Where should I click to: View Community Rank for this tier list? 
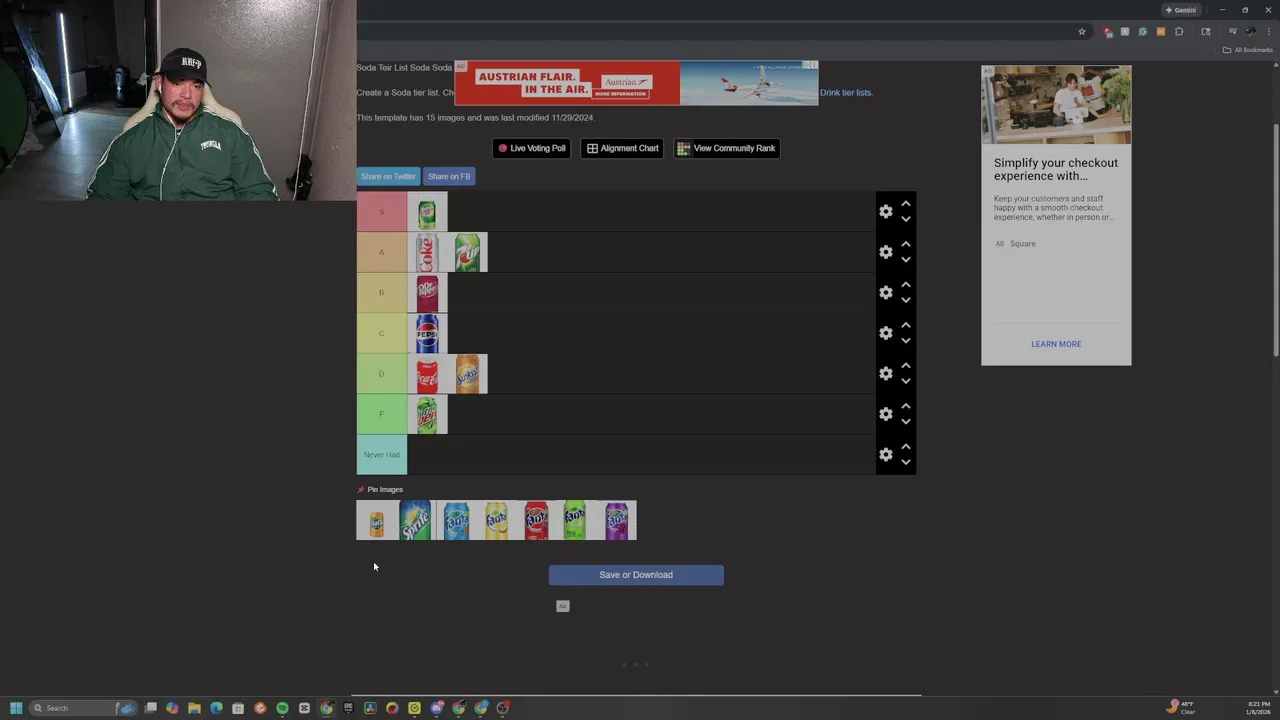726,148
